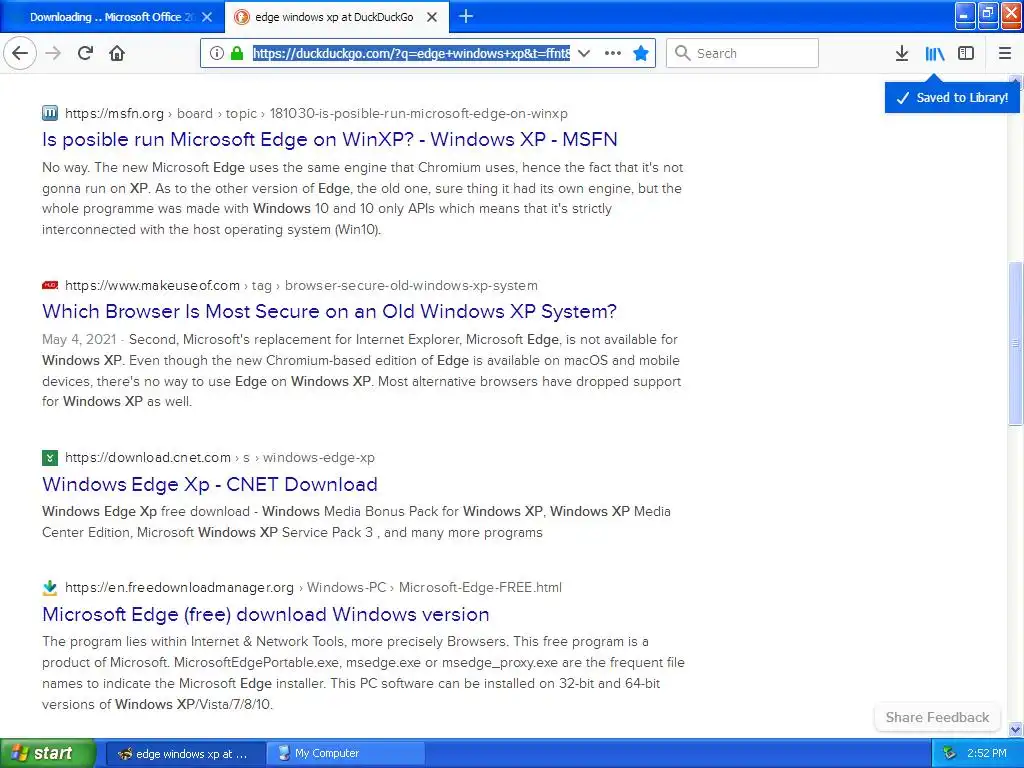Click the freedownloadmanager.org favicon

coord(50,588)
